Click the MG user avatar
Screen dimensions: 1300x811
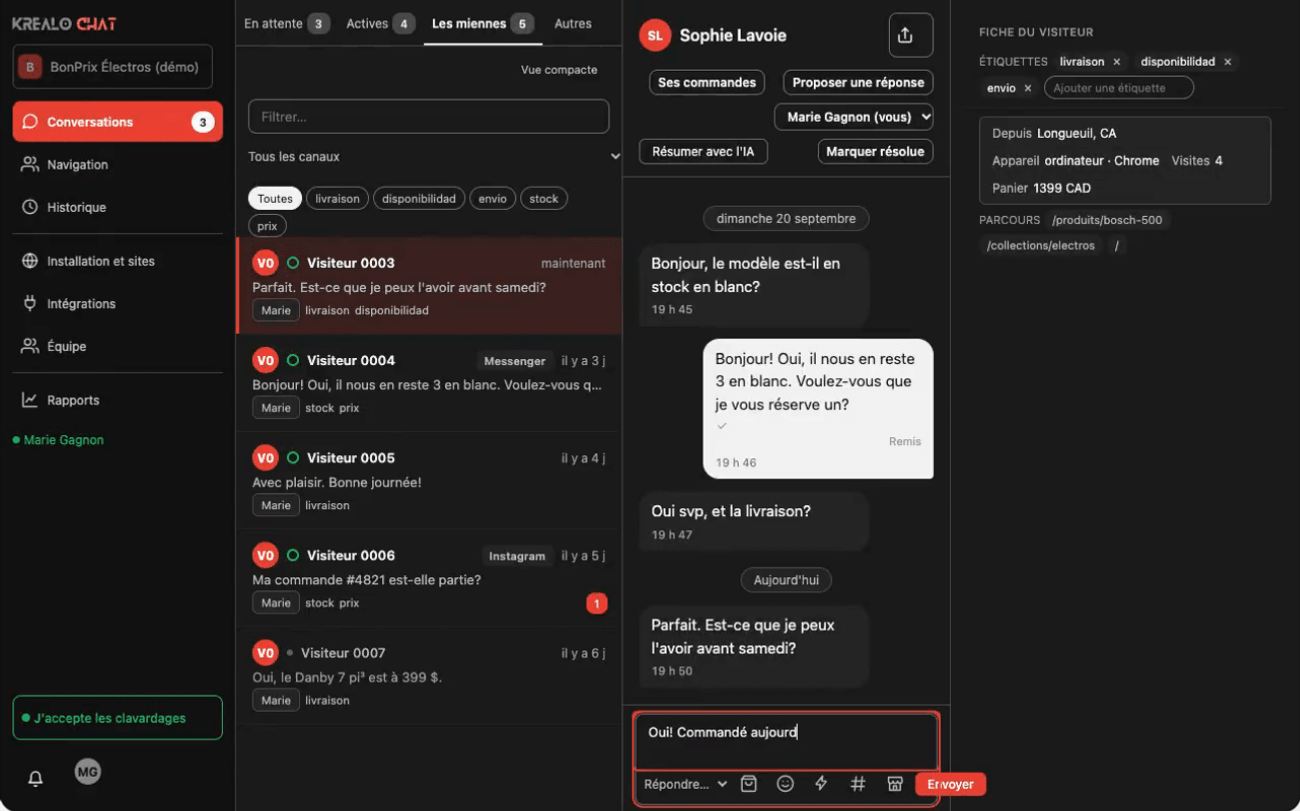click(88, 771)
